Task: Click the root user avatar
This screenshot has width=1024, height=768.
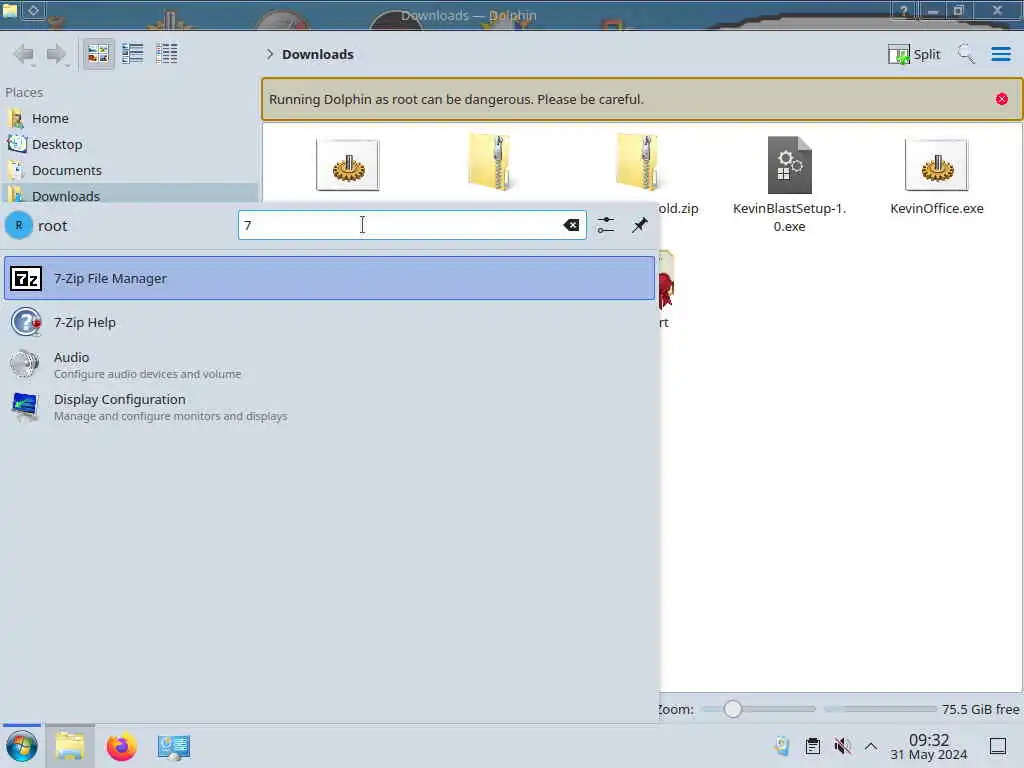Action: click(x=19, y=225)
